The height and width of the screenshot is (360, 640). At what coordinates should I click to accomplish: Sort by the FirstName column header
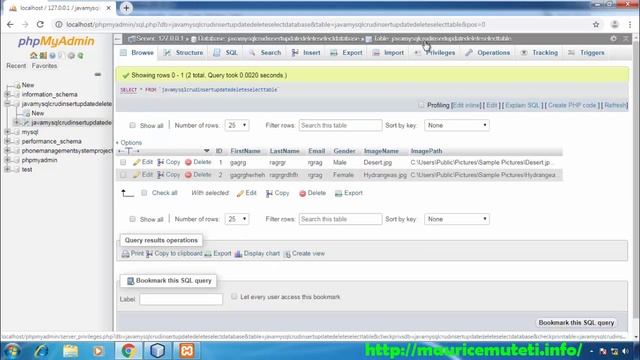pyautogui.click(x=245, y=151)
